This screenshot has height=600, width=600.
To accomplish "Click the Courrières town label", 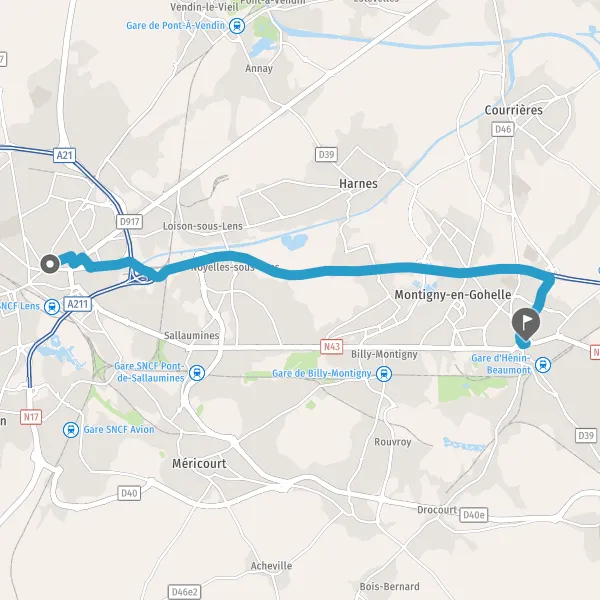I will pyautogui.click(x=514, y=110).
